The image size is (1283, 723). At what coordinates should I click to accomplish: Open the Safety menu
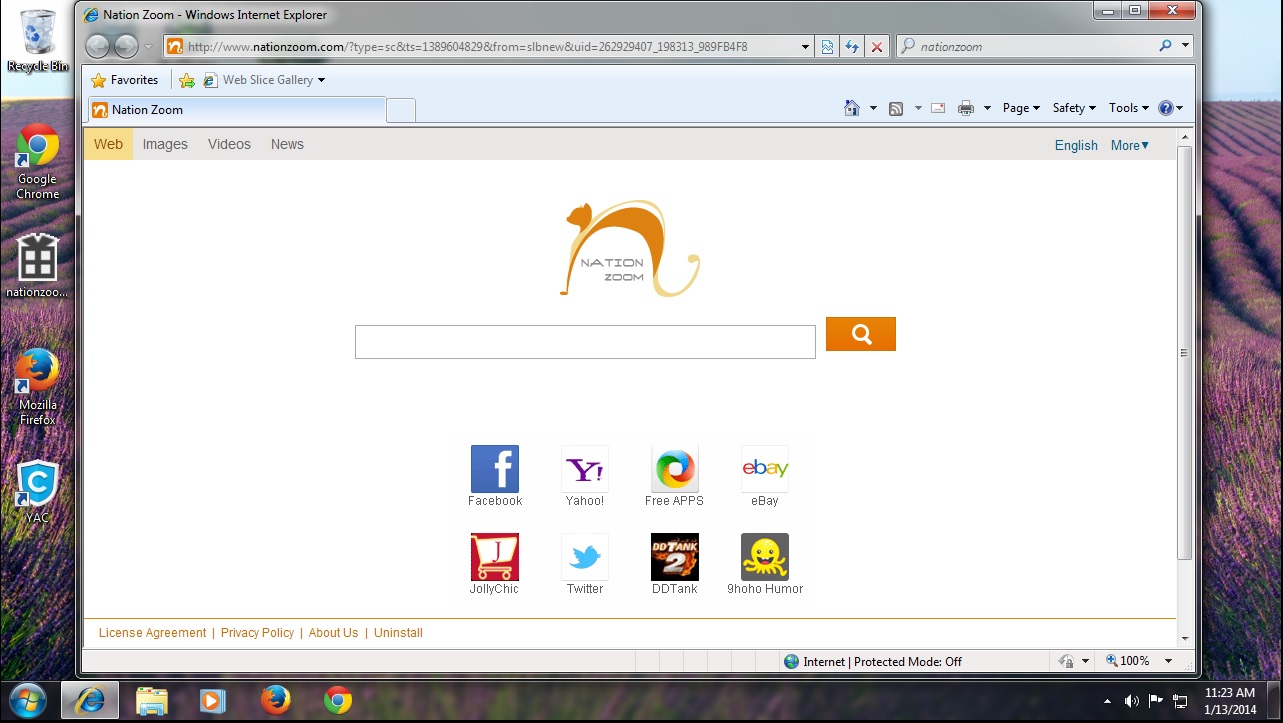tap(1074, 108)
